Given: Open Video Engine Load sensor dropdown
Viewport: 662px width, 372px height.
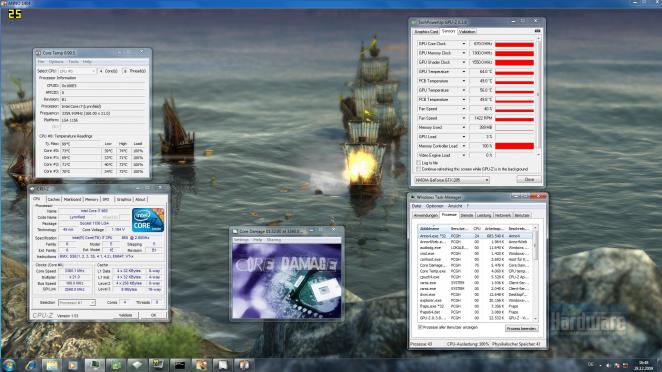Looking at the screenshot, I should (464, 155).
